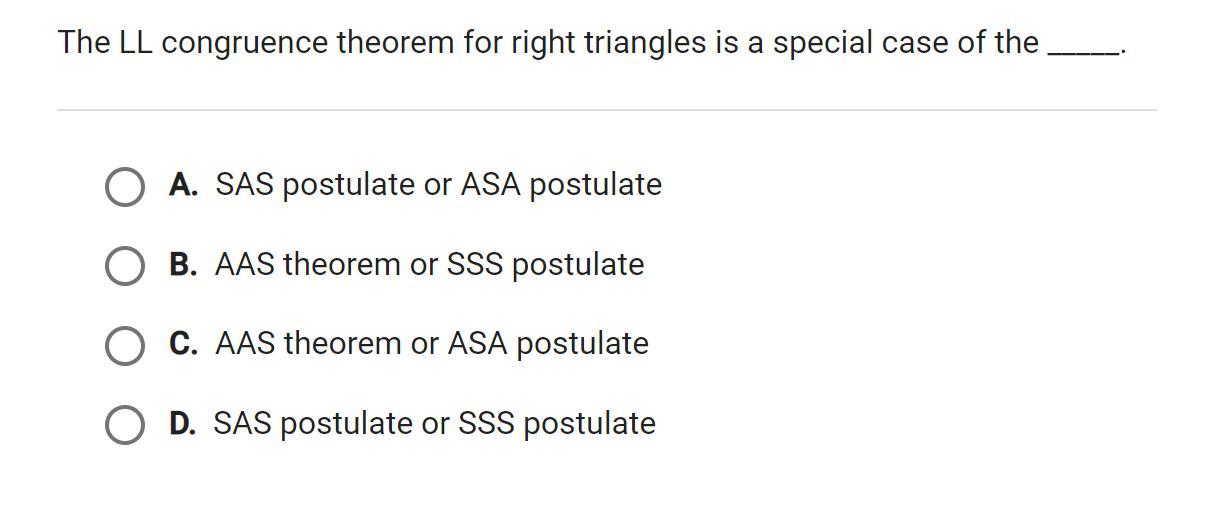Click 'SAS postulate or SSS postulate' answer text

(x=434, y=424)
